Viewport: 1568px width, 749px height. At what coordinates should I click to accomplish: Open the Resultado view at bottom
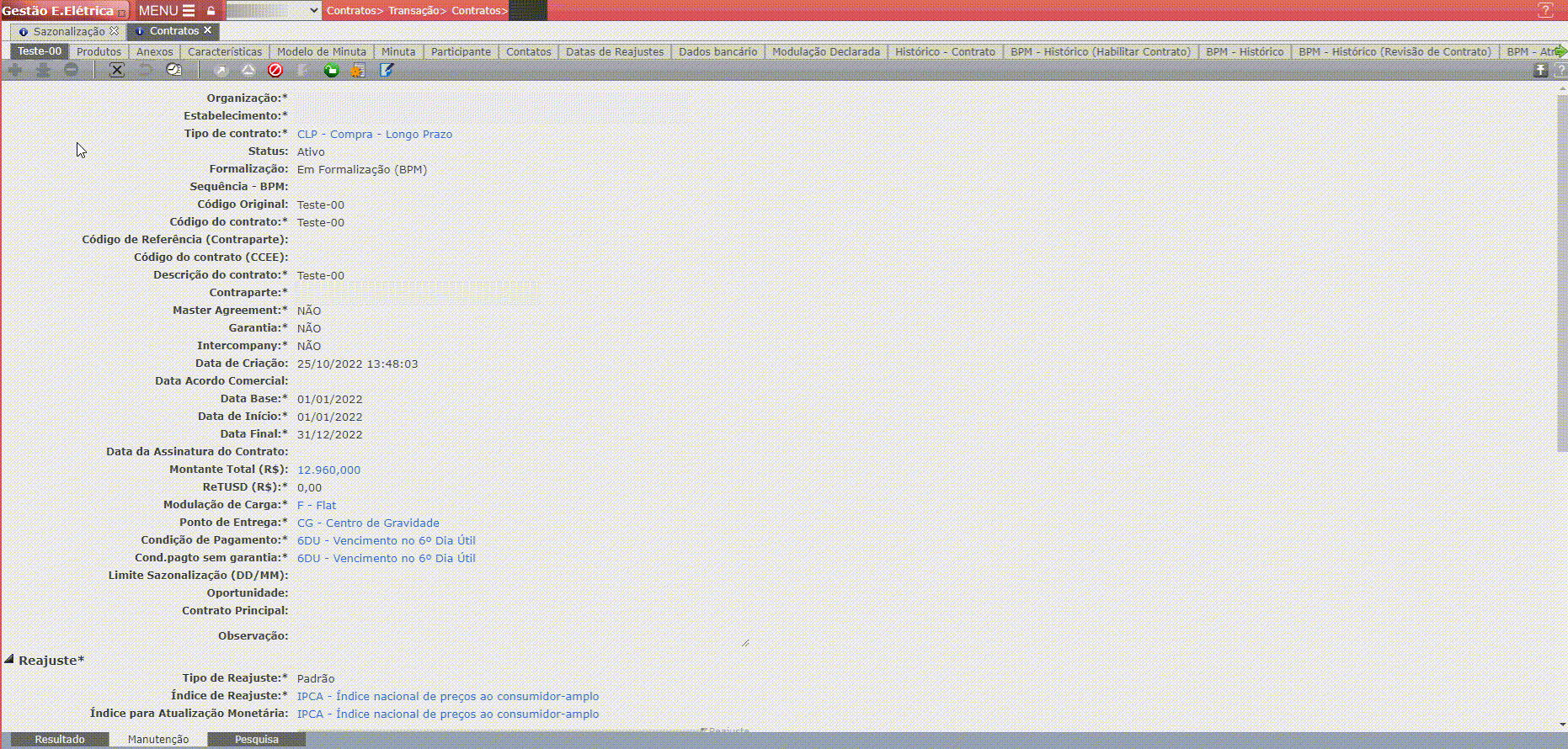point(59,740)
